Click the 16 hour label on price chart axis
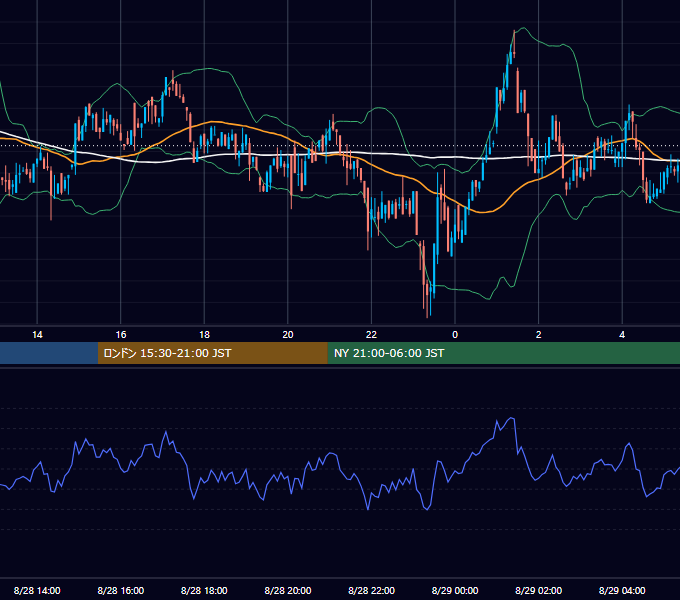The image size is (680, 600). click(121, 335)
